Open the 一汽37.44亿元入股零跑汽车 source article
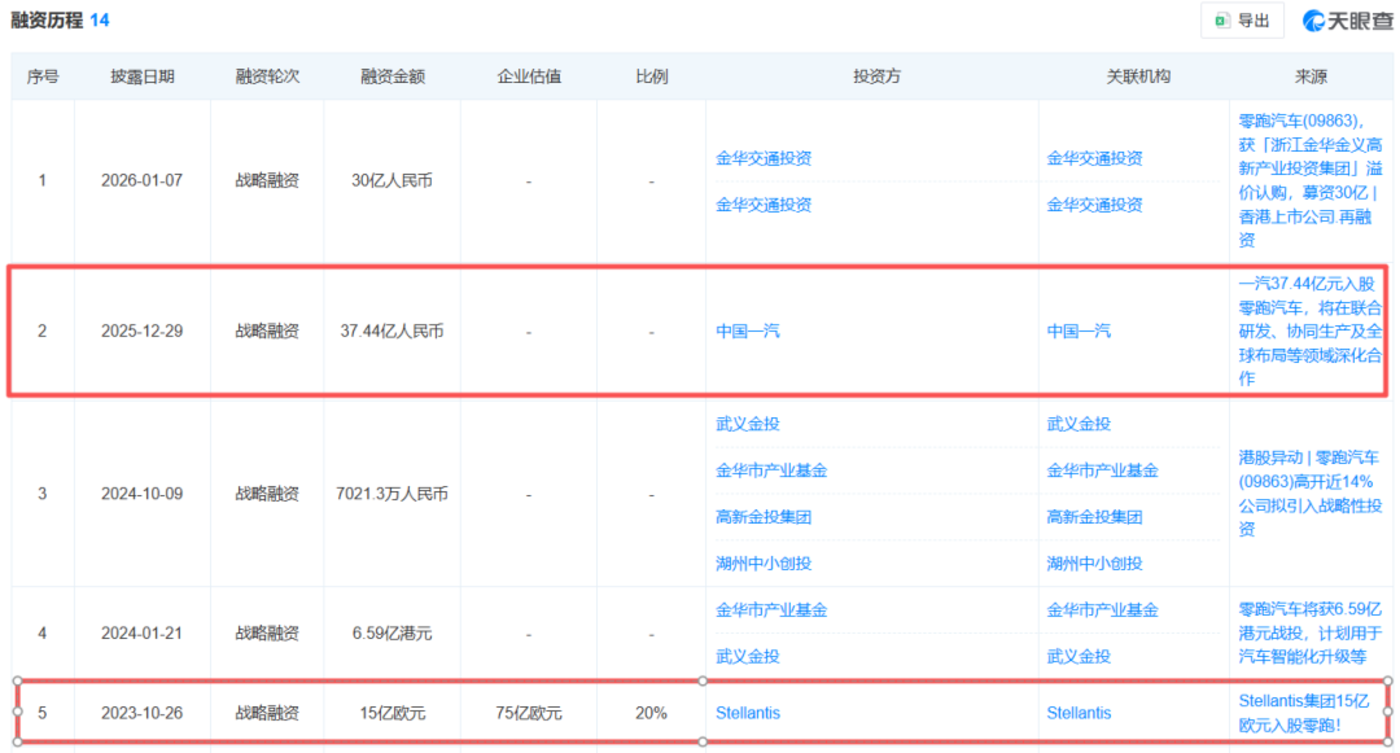 pyautogui.click(x=1309, y=331)
